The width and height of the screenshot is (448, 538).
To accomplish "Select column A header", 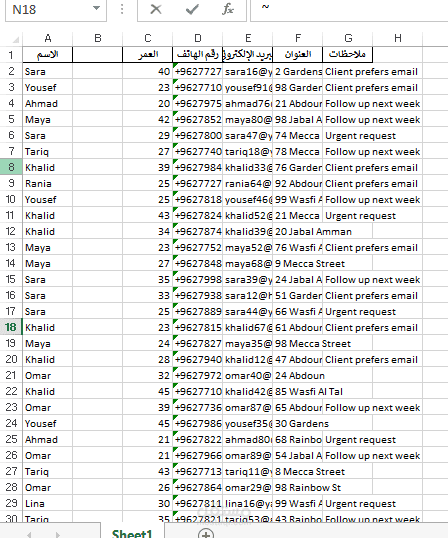I will pos(48,38).
